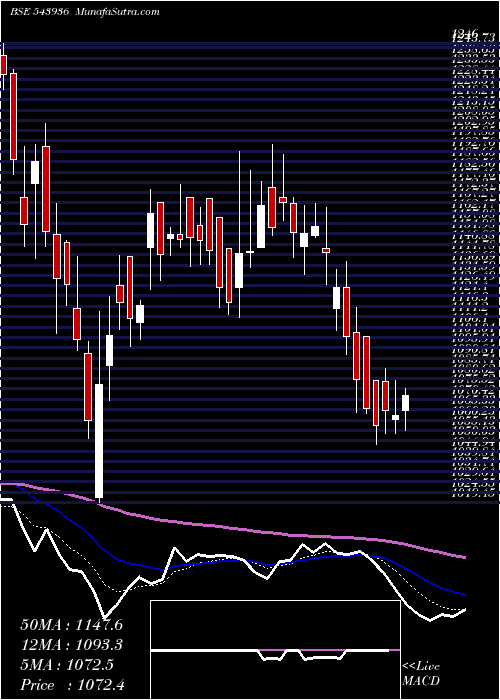Click the 50MA : 1147.6 value

[x=72, y=625]
